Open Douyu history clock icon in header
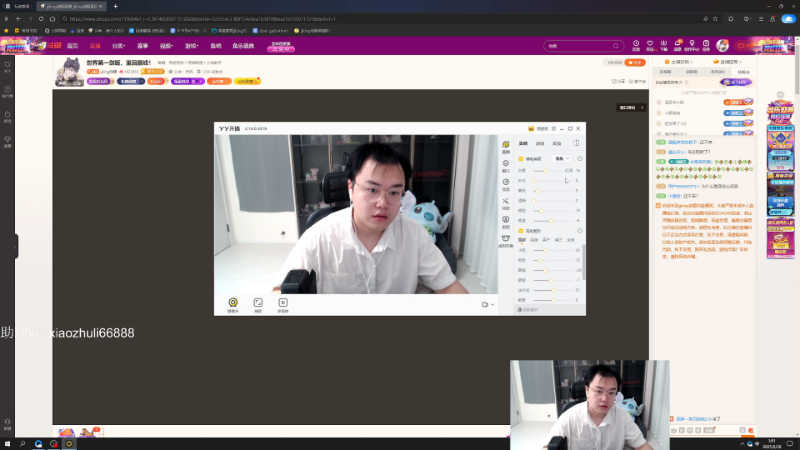Image resolution: width=800 pixels, height=450 pixels. [x=636, y=45]
